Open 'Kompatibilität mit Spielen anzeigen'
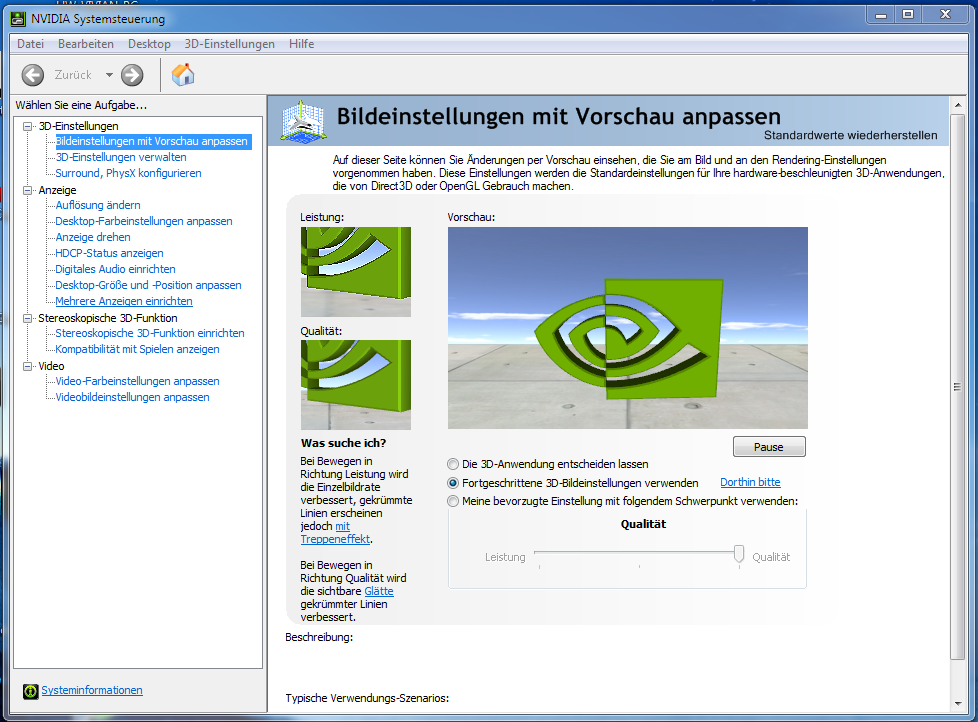The height and width of the screenshot is (722, 978). [x=137, y=349]
